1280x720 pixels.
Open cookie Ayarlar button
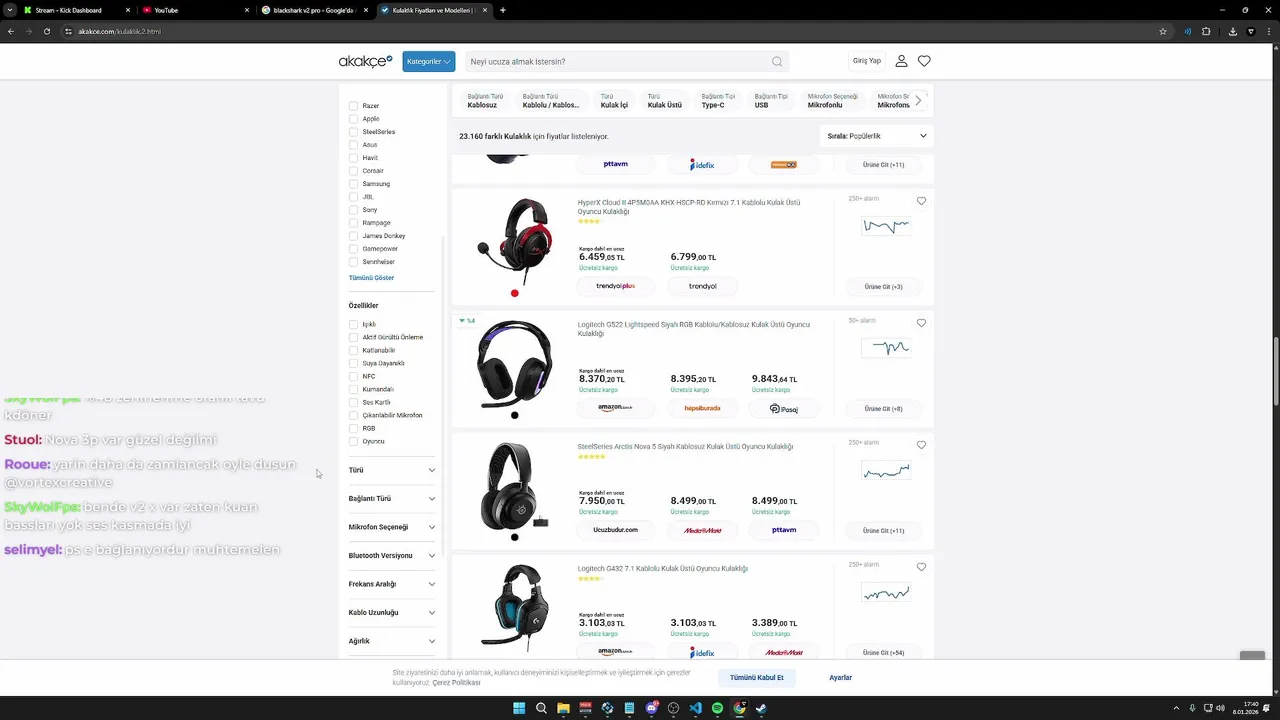[x=841, y=677]
